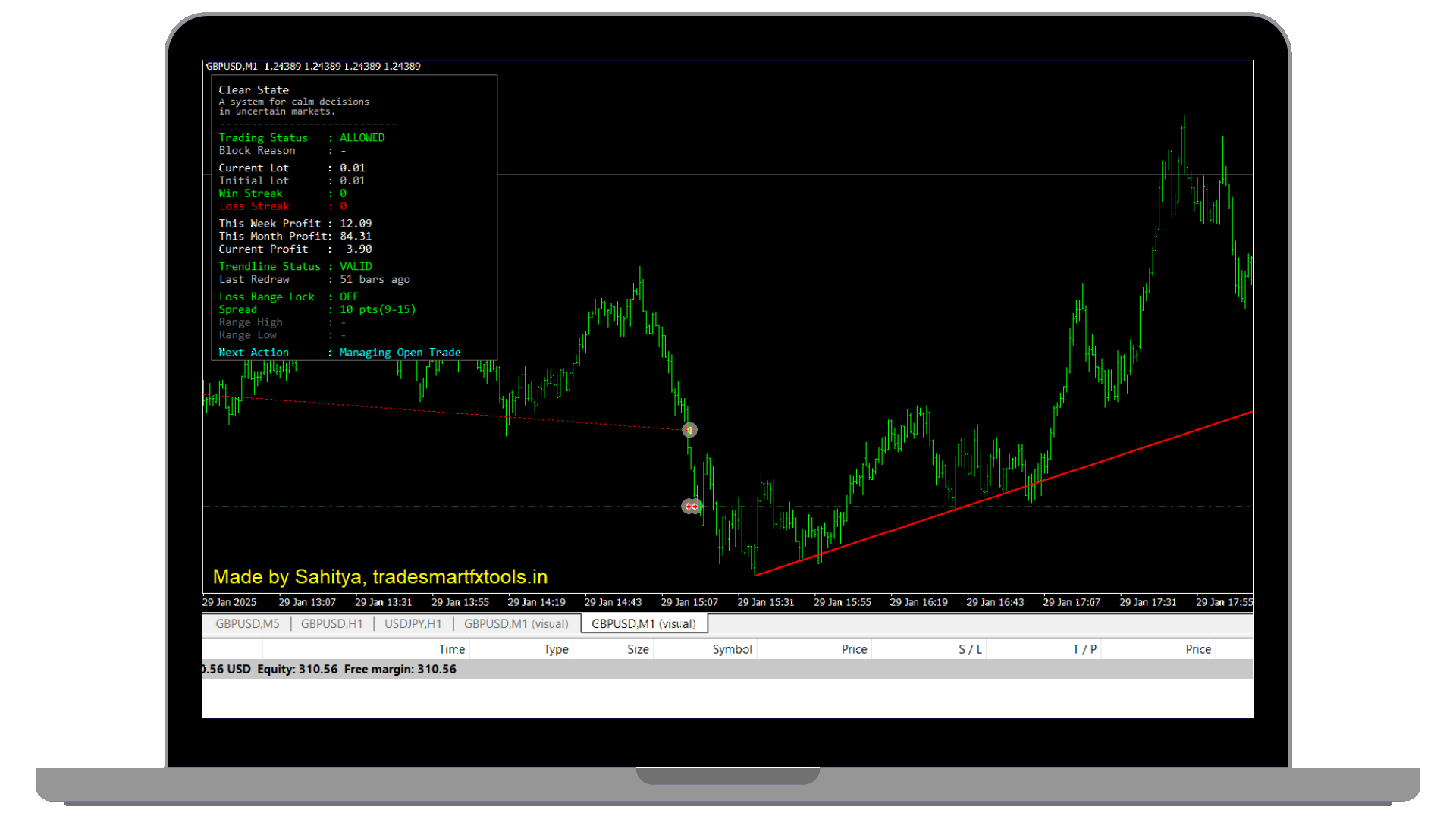Sort by the Time column header
This screenshot has height=819, width=1456.
[451, 649]
